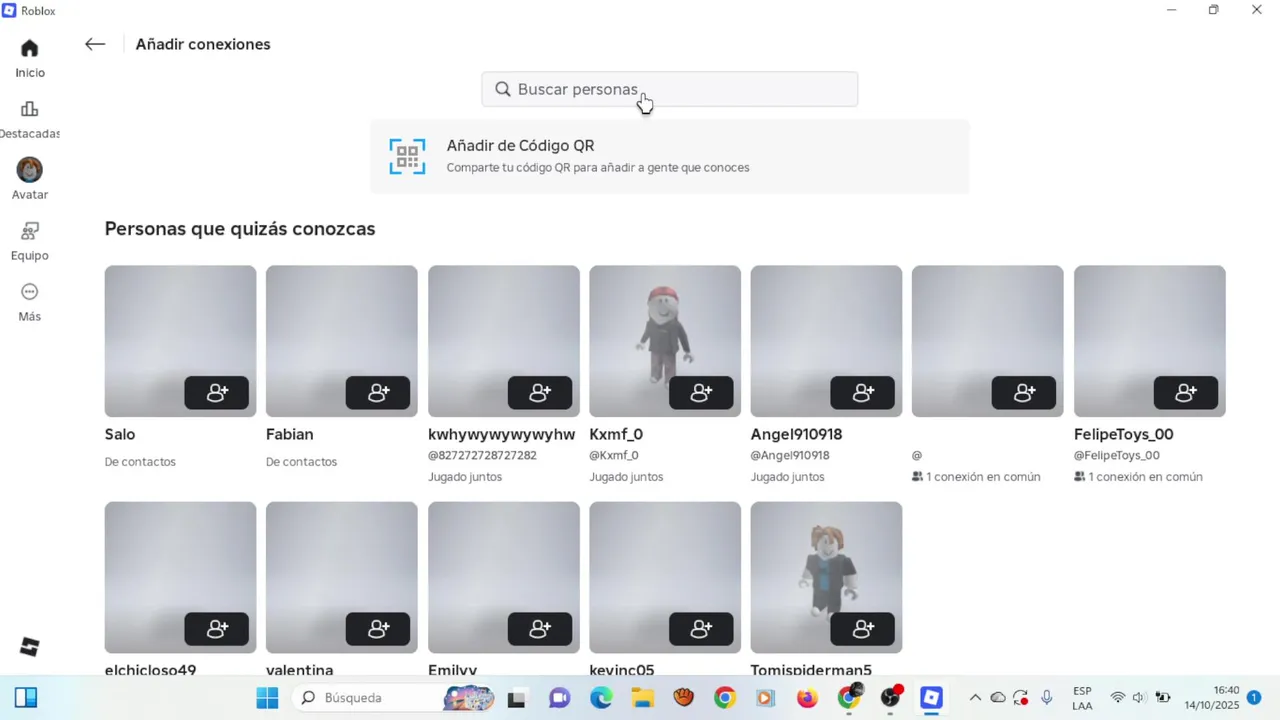Add kwhywywywywyhw as a connection
Viewport: 1280px width, 720px height.
pyautogui.click(x=540, y=393)
